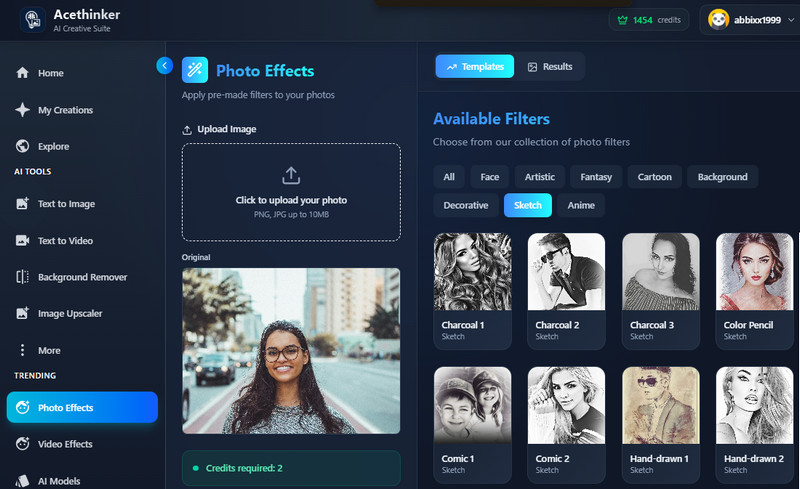
Task: Click the Background Remover icon
Action: [x=22, y=277]
